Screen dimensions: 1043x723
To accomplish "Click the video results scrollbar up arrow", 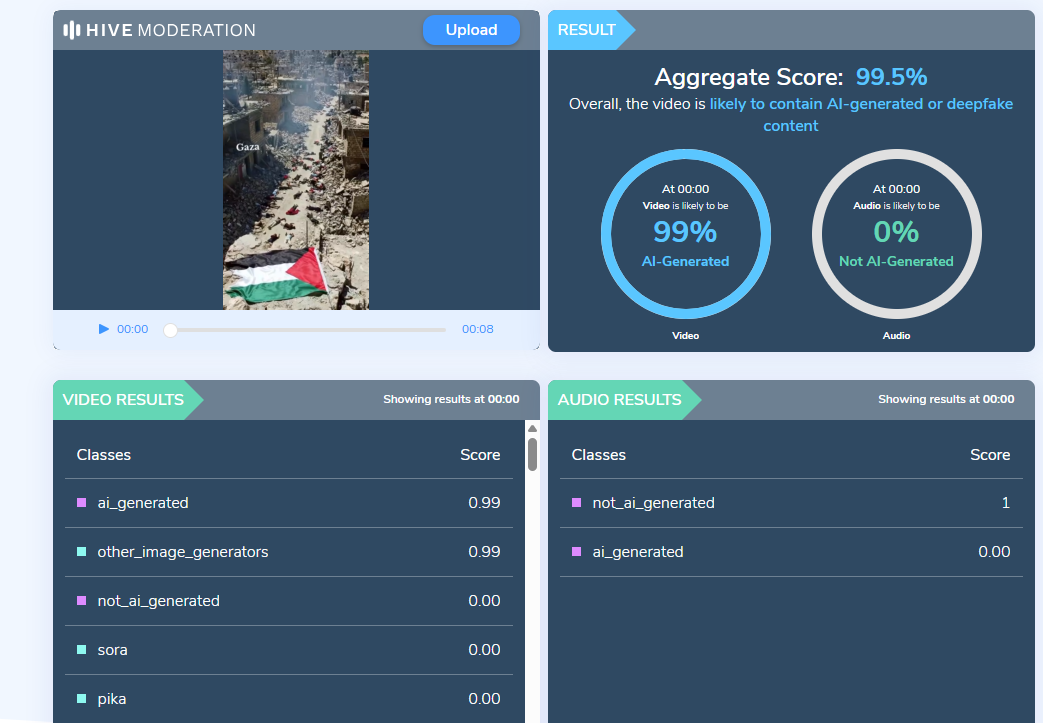I will point(532,428).
